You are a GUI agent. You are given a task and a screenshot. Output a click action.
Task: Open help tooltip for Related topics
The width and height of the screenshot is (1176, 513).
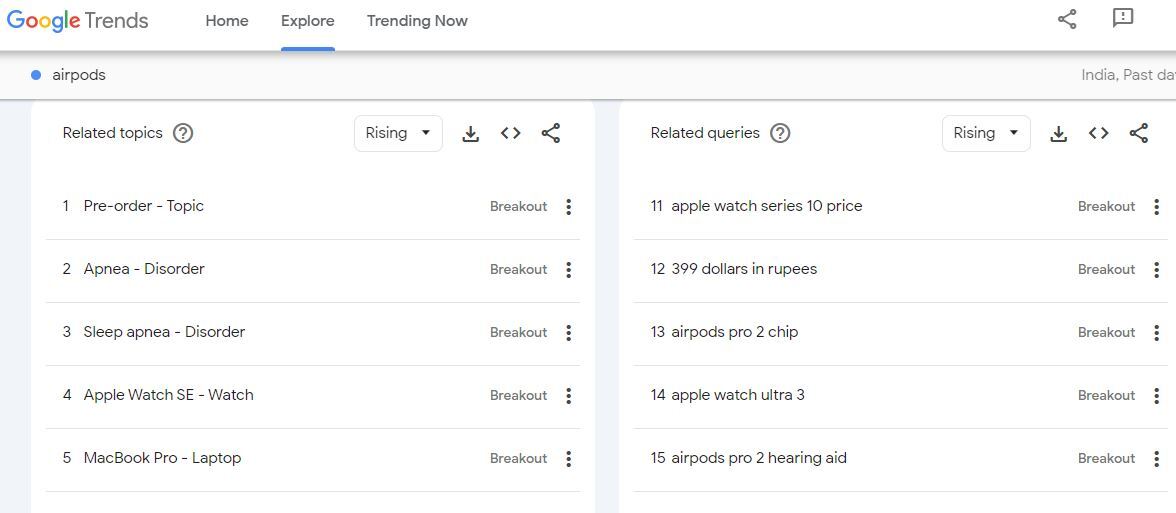[x=183, y=133]
